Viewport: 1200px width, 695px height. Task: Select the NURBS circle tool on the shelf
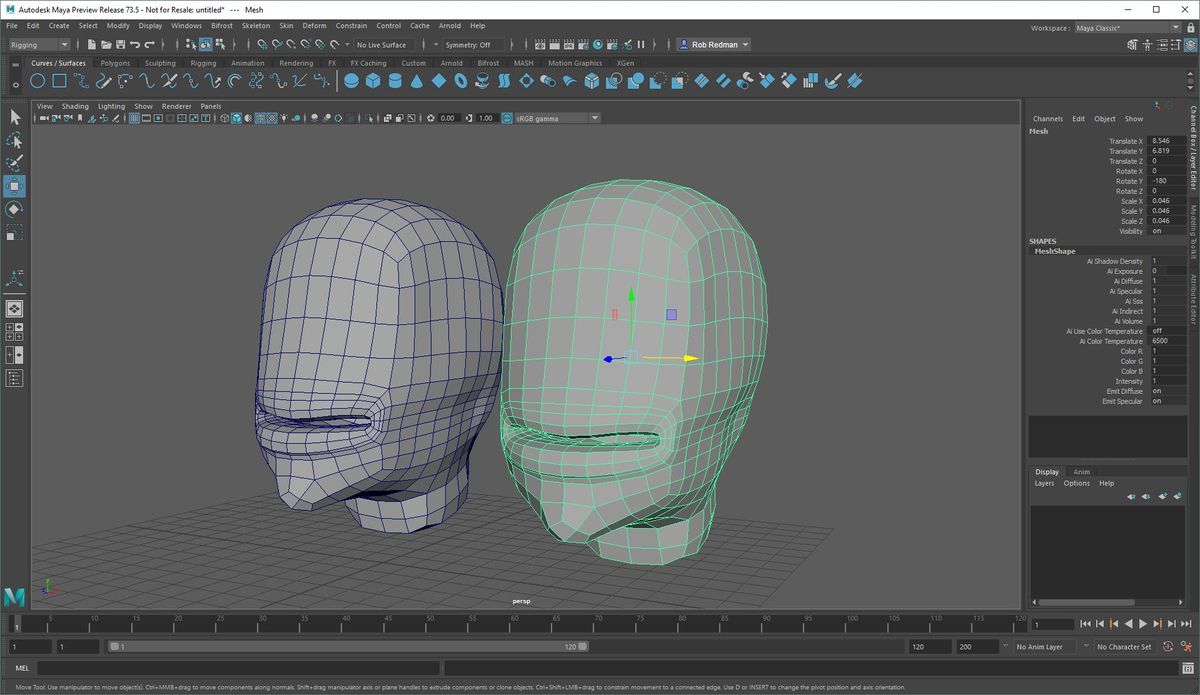38,80
